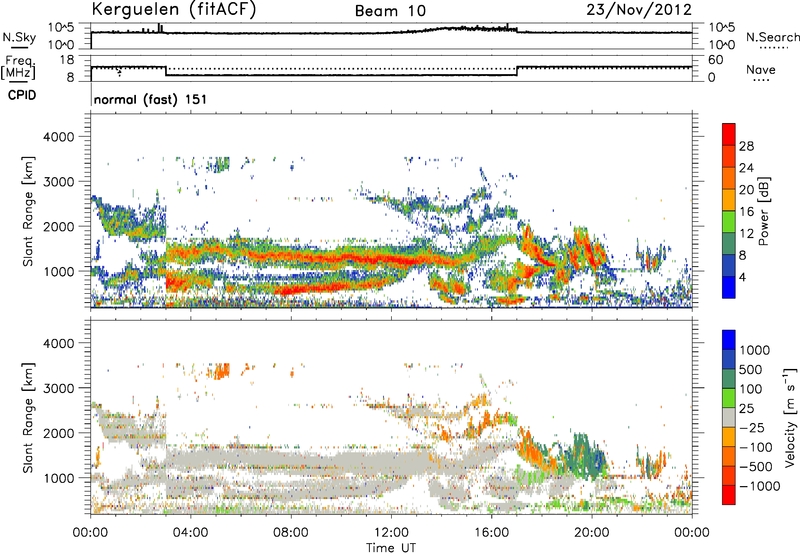Select the 'Beam 10' heading text
This screenshot has width=800, height=554.
click(390, 11)
